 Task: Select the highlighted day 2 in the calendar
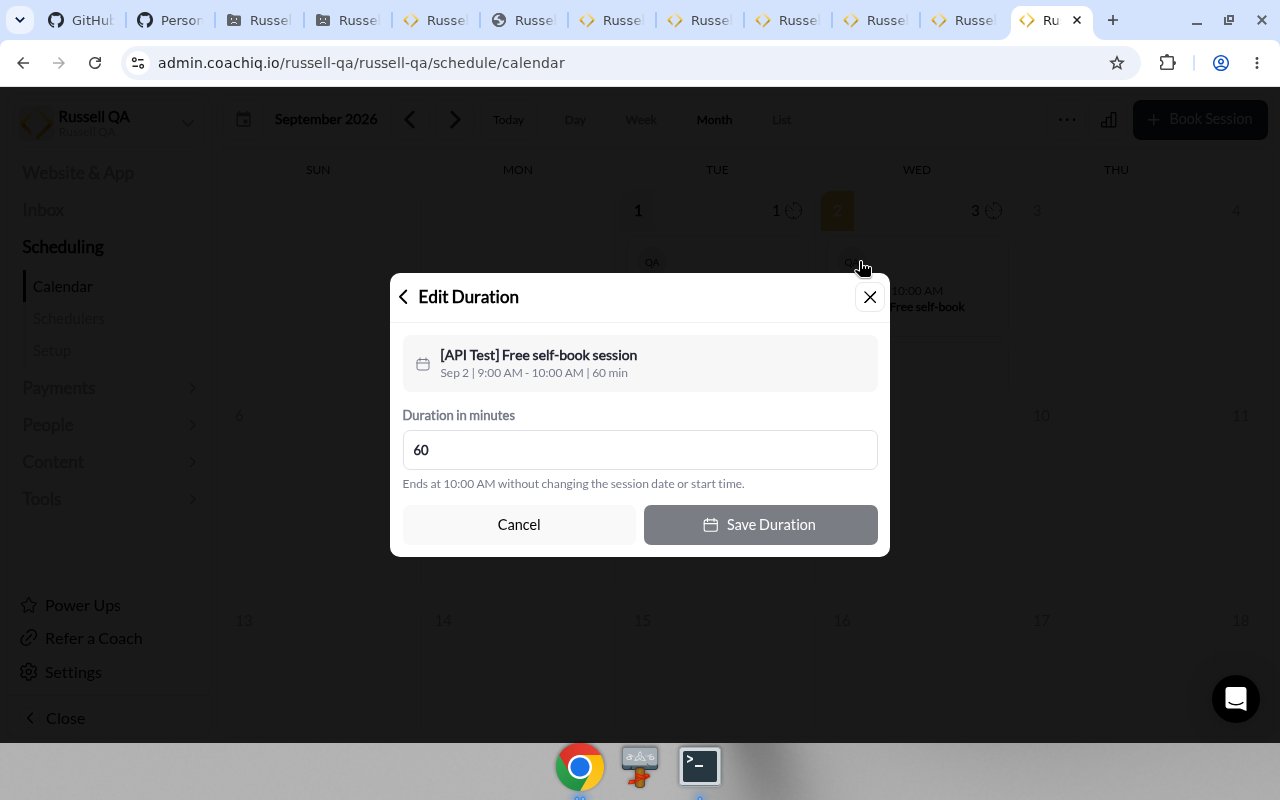pyautogui.click(x=837, y=211)
